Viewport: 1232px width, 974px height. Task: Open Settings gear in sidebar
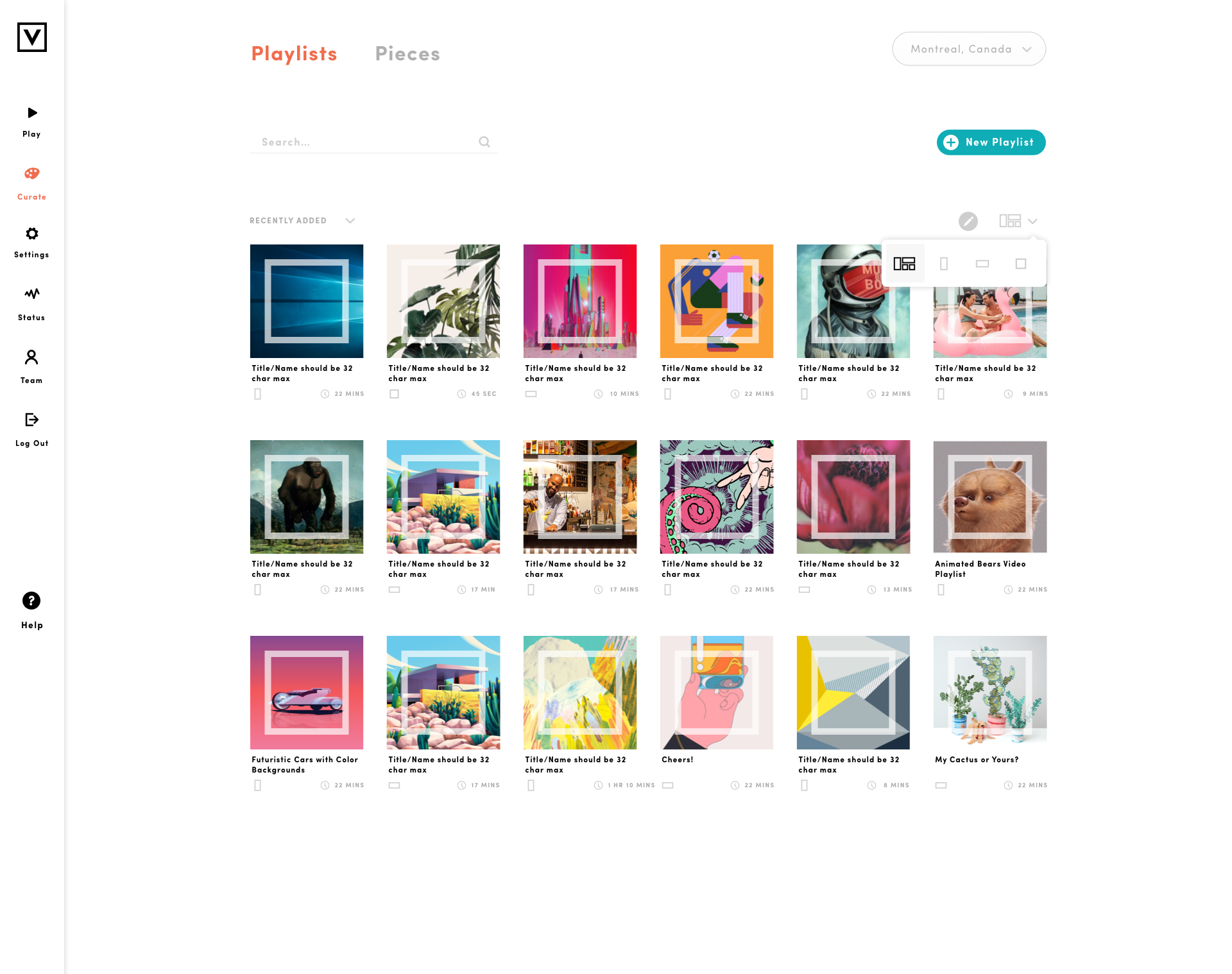click(x=31, y=234)
